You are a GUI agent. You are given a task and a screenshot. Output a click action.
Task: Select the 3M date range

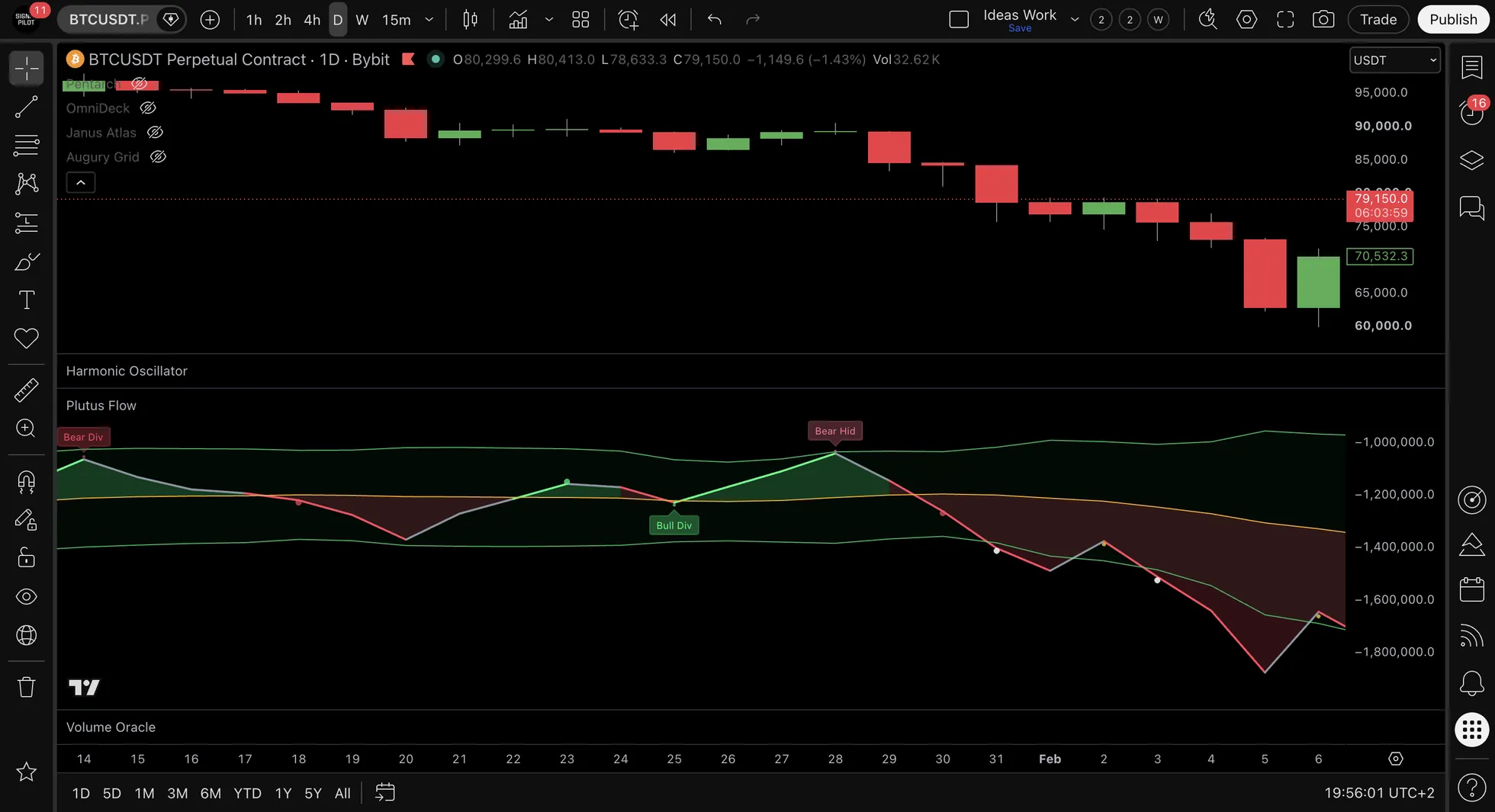(x=177, y=793)
